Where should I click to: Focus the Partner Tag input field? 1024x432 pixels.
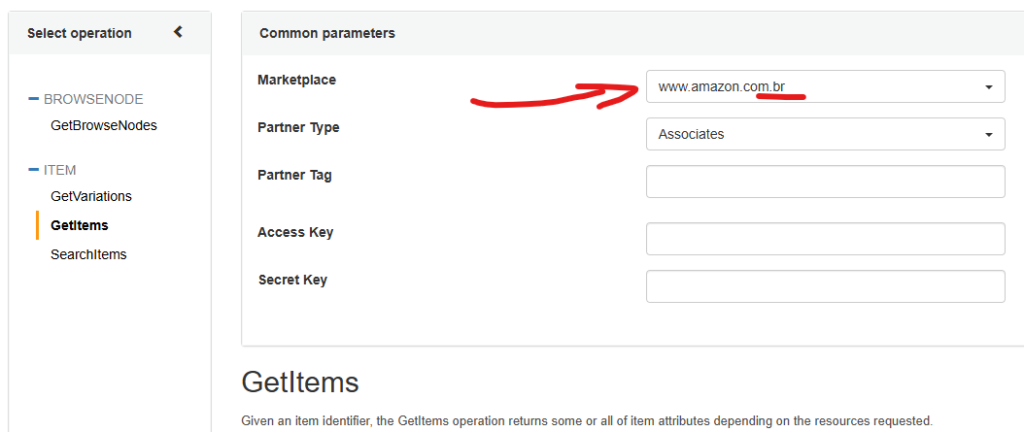pyautogui.click(x=825, y=181)
